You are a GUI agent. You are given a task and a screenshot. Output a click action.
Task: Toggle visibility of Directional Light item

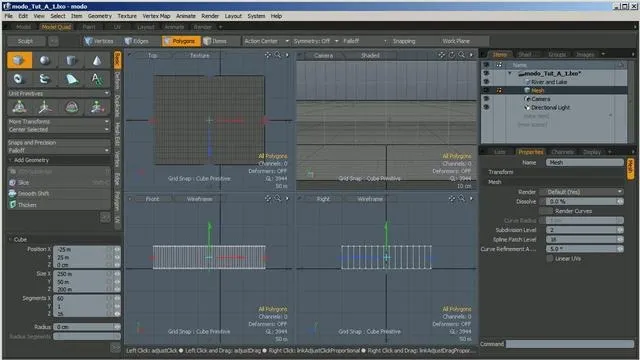pos(486,107)
